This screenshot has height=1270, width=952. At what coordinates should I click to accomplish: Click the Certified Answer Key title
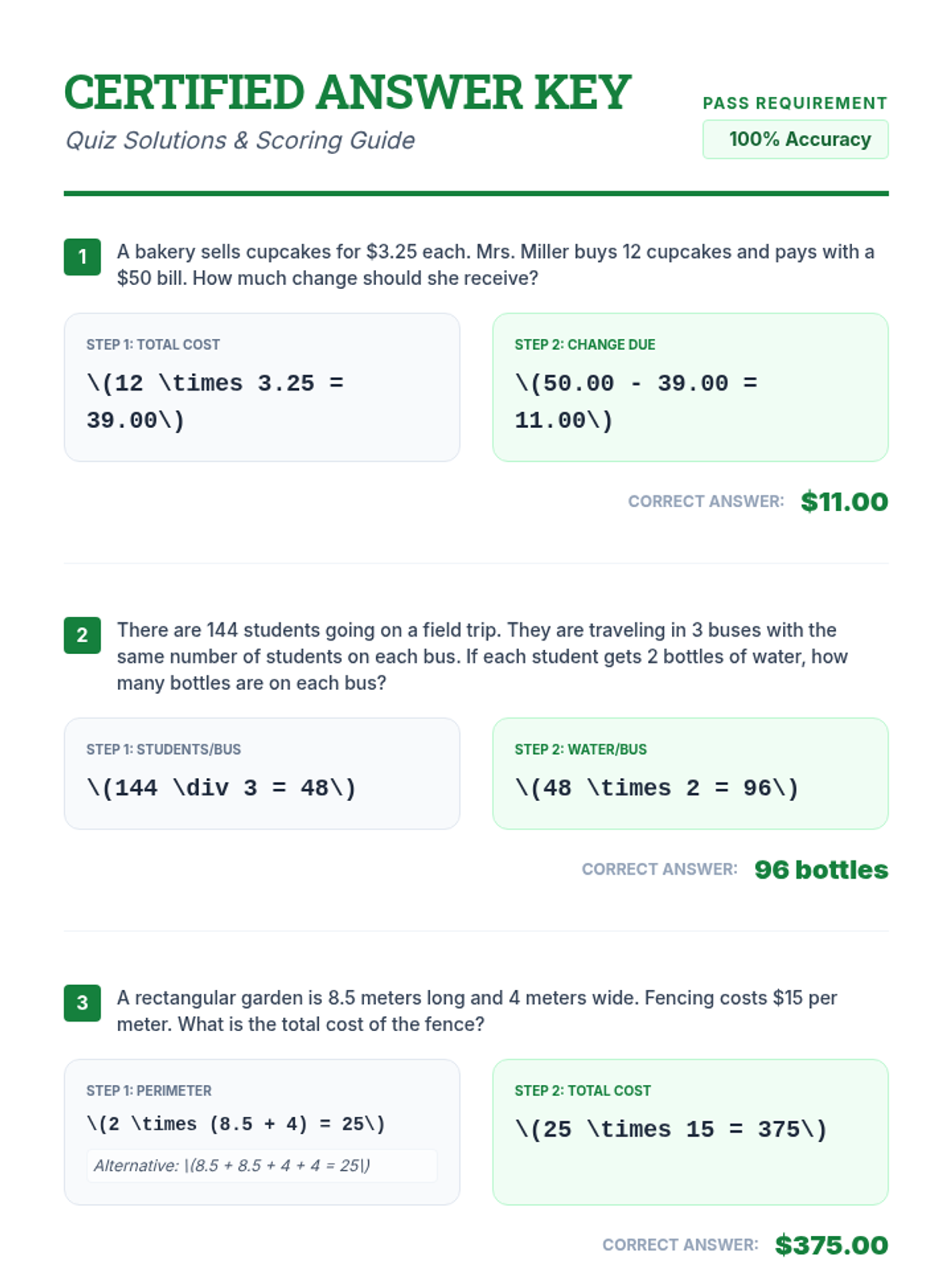[347, 92]
